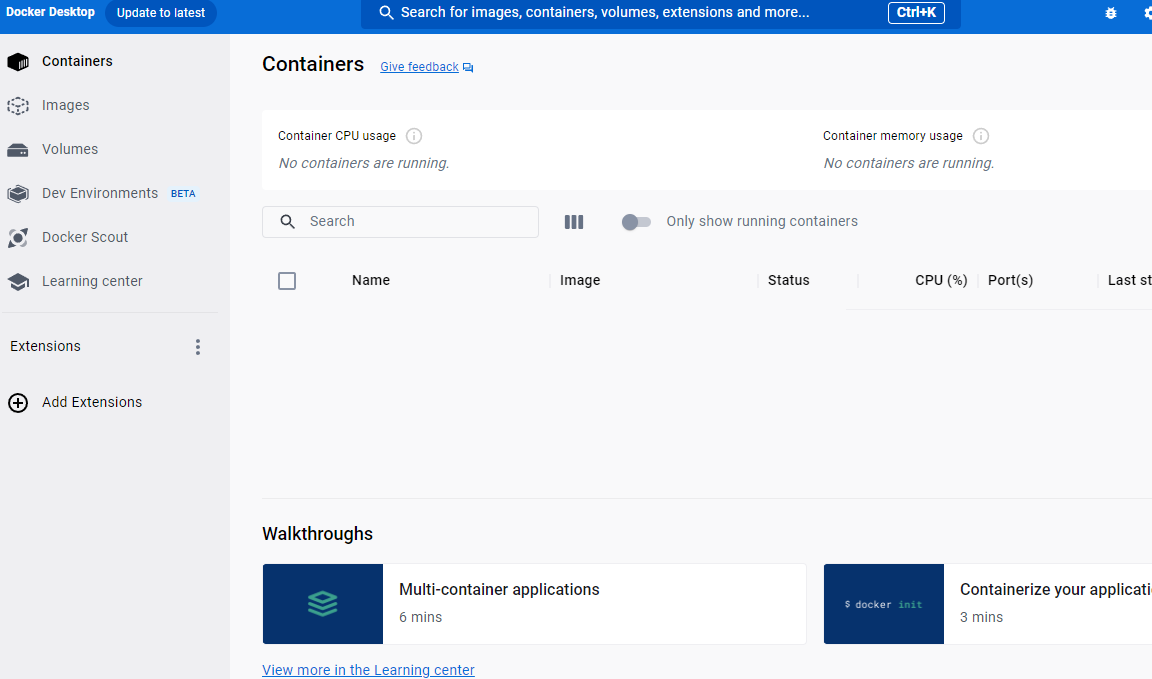The image size is (1152, 679).
Task: Click the Multi-container applications stack thumbnail
Action: tap(323, 604)
